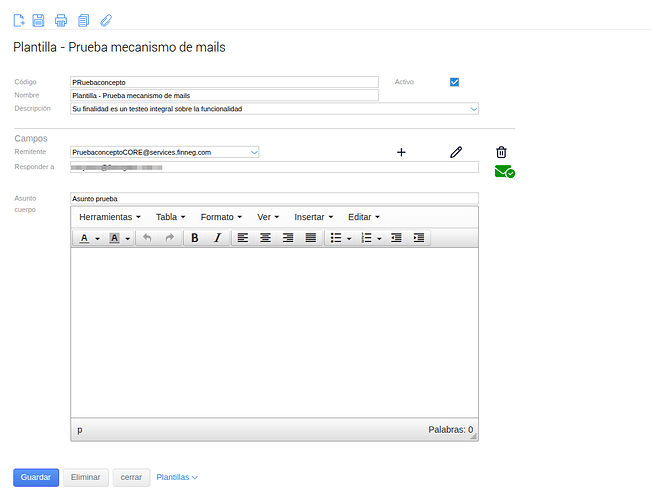
Task: Expand the Remitente sender dropdown
Action: tap(254, 152)
